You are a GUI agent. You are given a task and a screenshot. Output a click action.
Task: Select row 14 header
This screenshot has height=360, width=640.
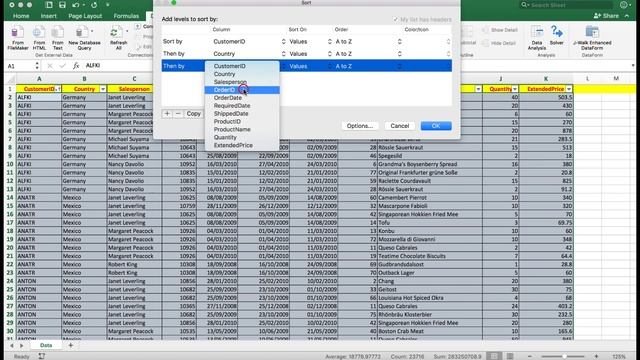click(10, 198)
